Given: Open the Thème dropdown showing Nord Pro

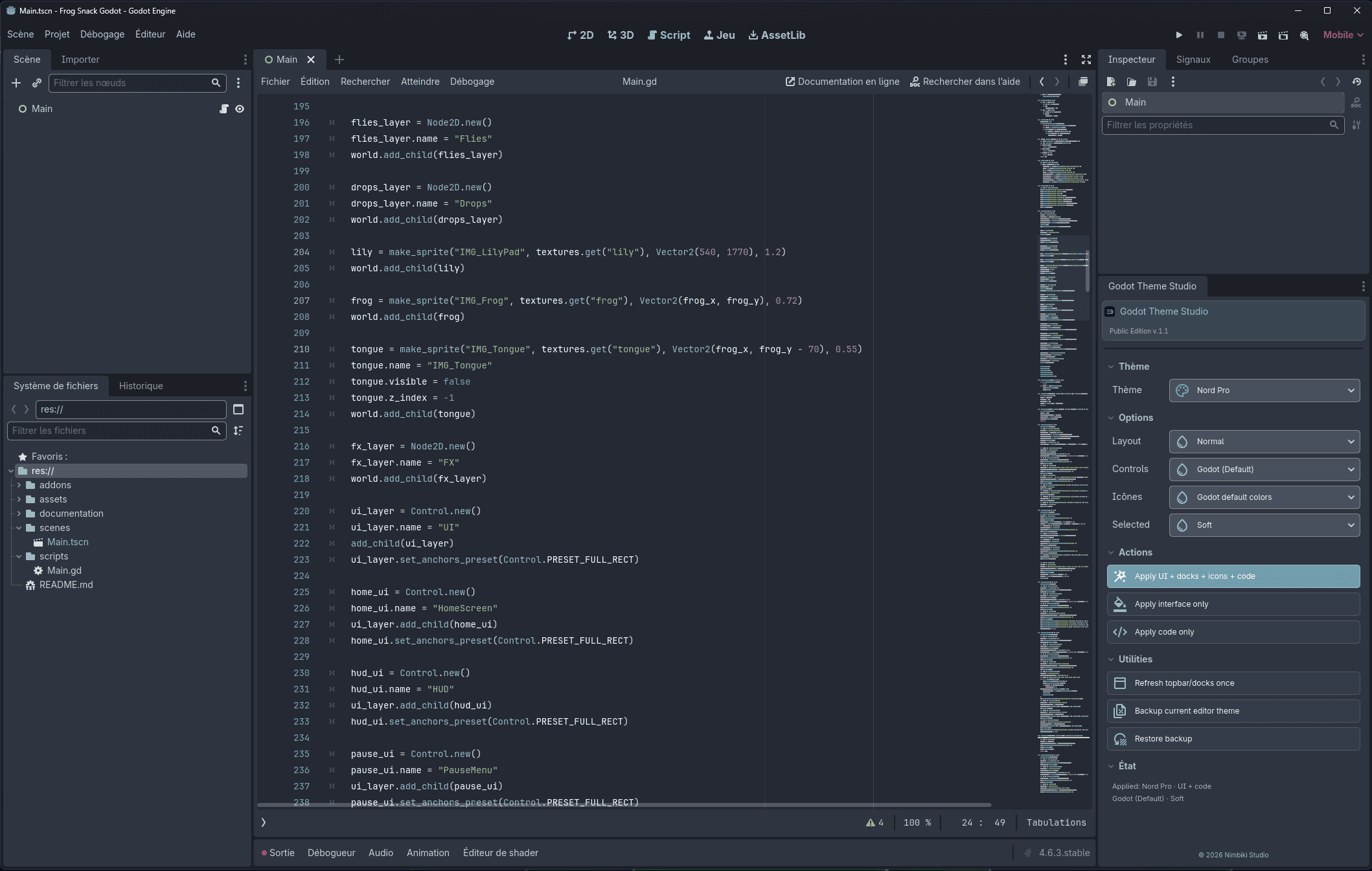Looking at the screenshot, I should pos(1264,390).
